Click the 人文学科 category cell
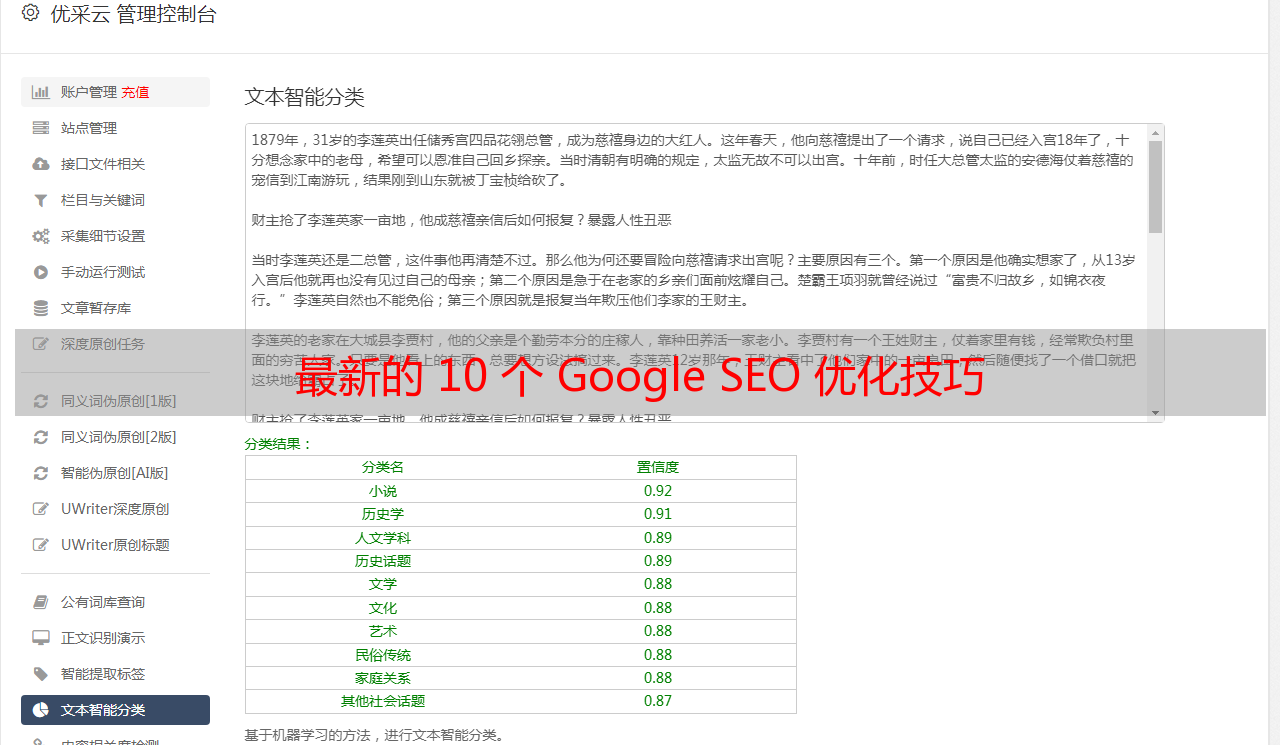The image size is (1280, 745). click(383, 538)
